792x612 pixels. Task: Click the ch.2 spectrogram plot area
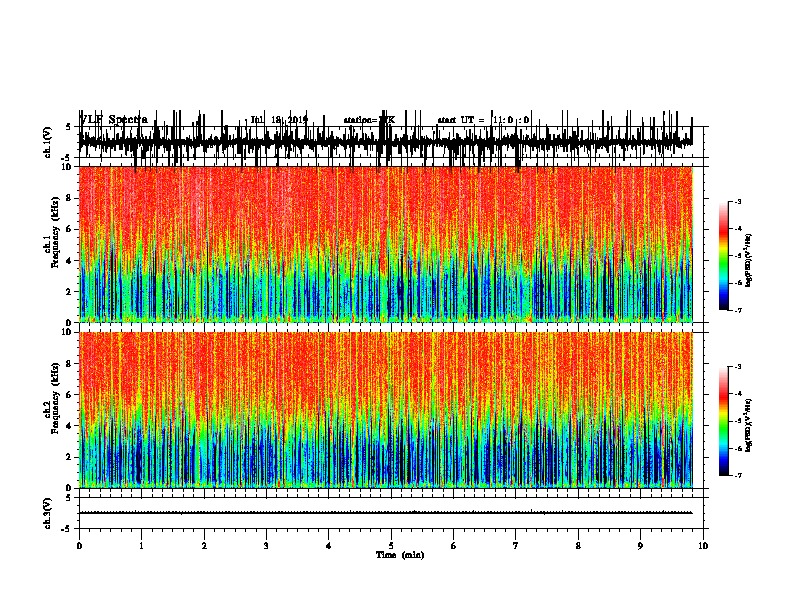(386, 410)
